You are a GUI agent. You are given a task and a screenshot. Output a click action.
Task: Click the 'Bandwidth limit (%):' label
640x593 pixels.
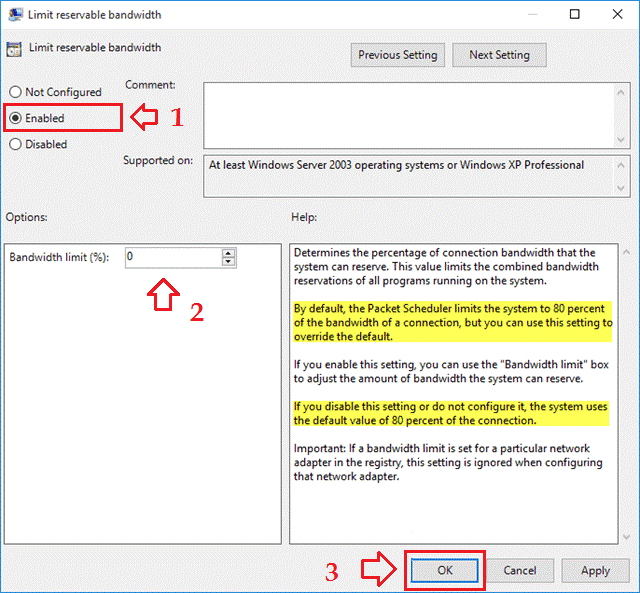[59, 258]
